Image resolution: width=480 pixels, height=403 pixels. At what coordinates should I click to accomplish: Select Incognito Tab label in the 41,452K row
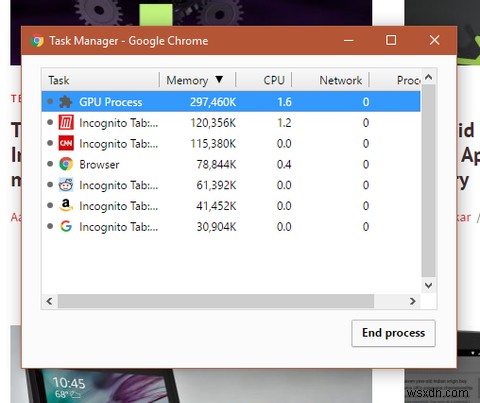(x=119, y=206)
